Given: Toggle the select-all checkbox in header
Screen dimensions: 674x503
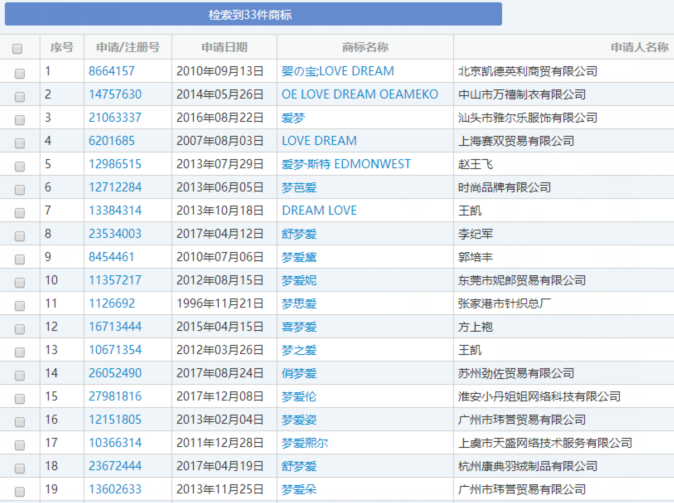Looking at the screenshot, I should pos(18,48).
